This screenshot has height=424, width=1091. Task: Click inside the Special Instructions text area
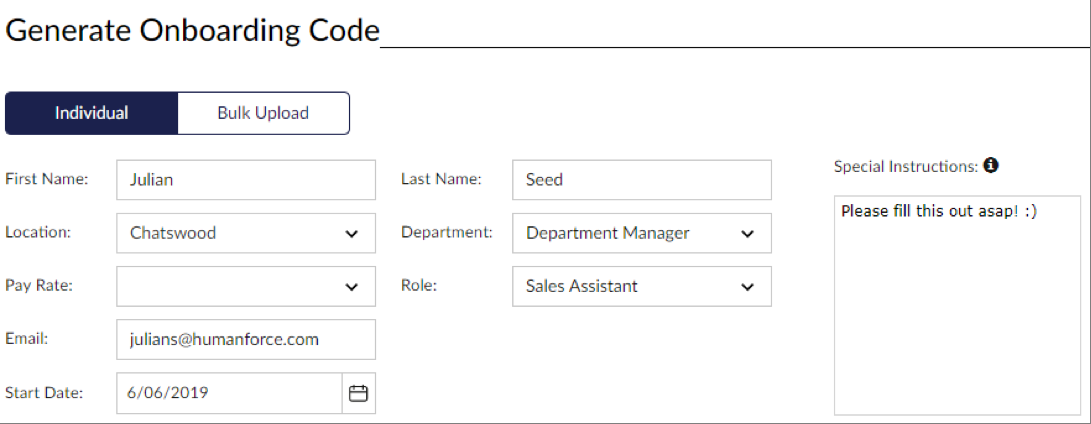click(957, 306)
